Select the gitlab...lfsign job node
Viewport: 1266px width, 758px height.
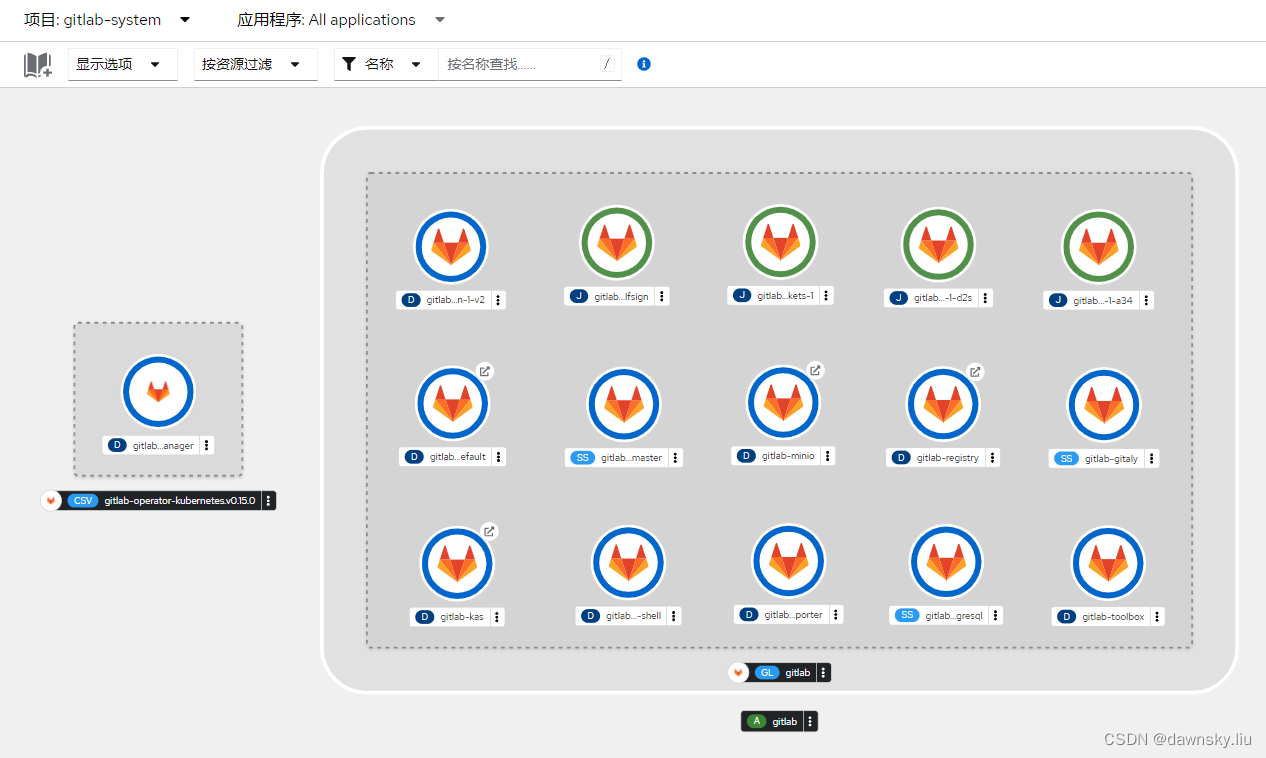point(617,242)
